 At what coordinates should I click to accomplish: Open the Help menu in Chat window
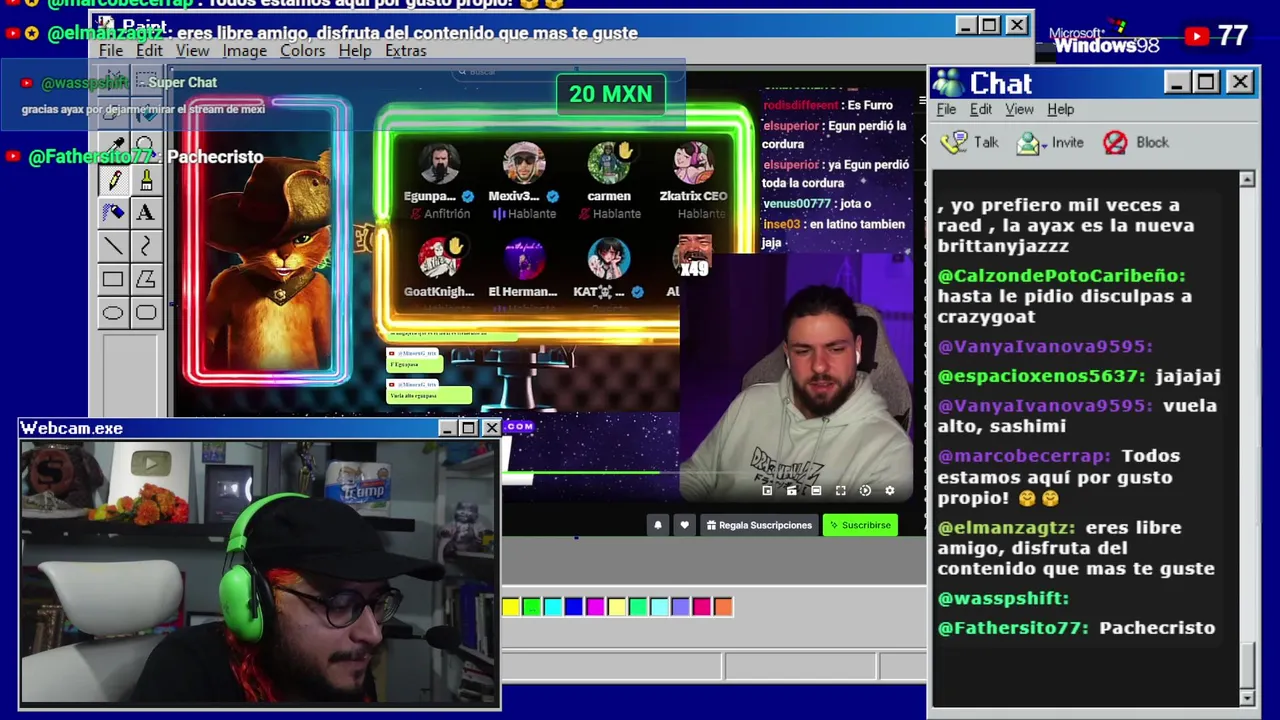pos(1060,110)
